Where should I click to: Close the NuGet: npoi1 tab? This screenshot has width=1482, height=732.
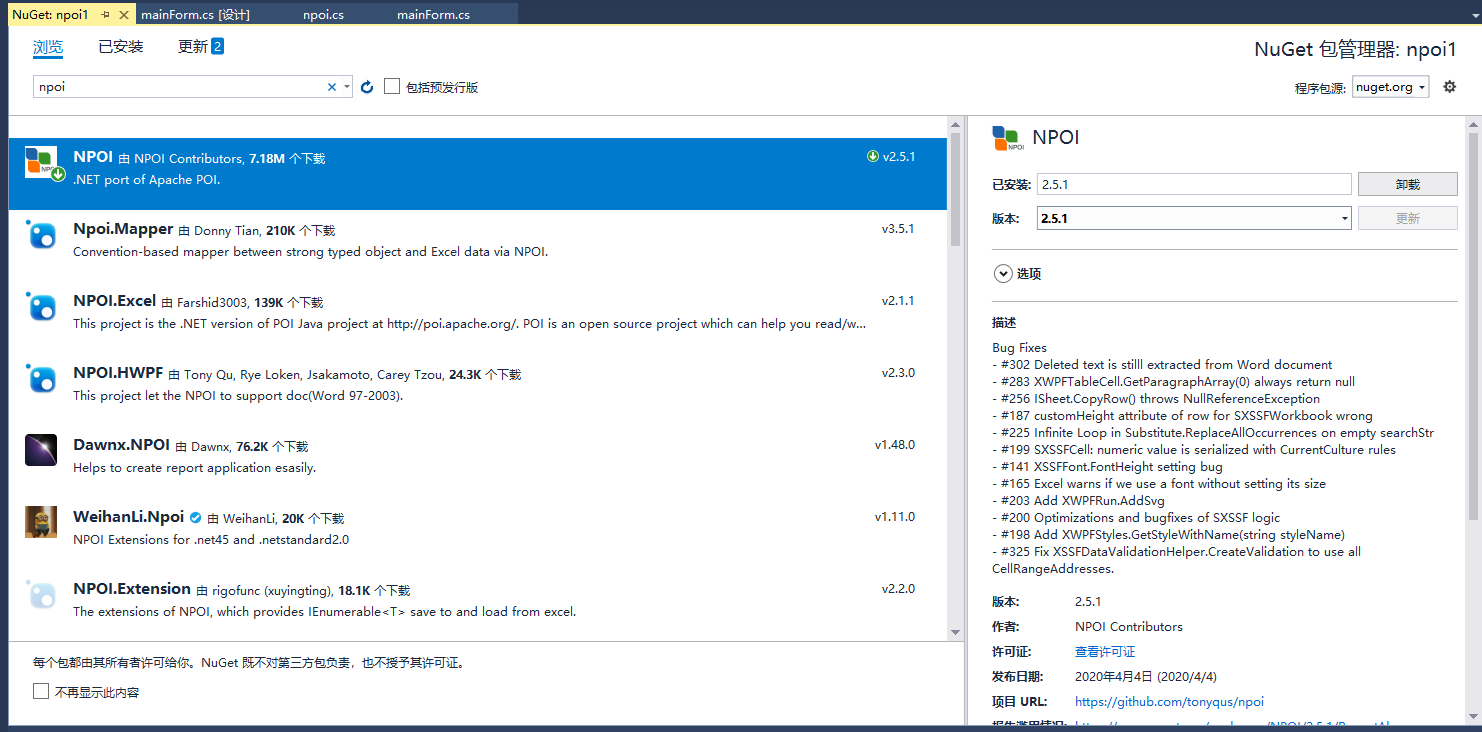[124, 15]
